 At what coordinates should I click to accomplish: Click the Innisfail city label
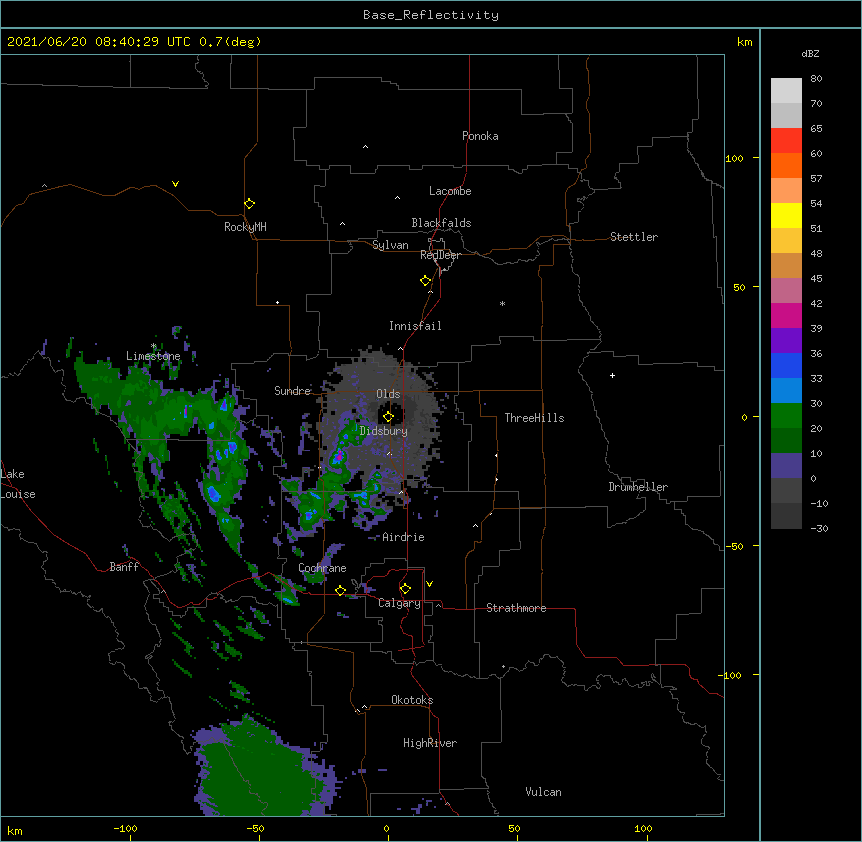[415, 326]
